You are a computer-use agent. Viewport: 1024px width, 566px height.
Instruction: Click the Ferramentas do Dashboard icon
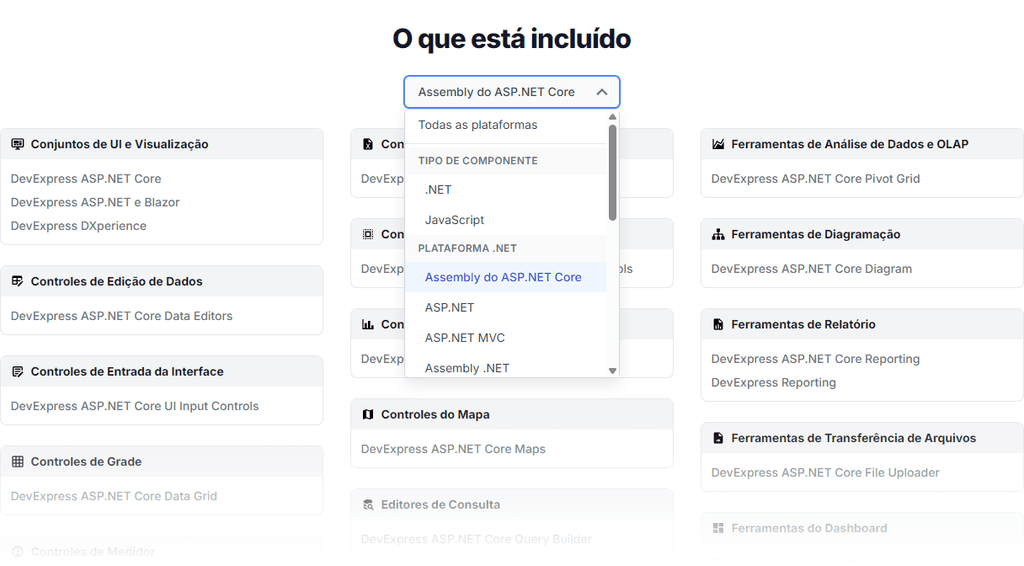718,528
